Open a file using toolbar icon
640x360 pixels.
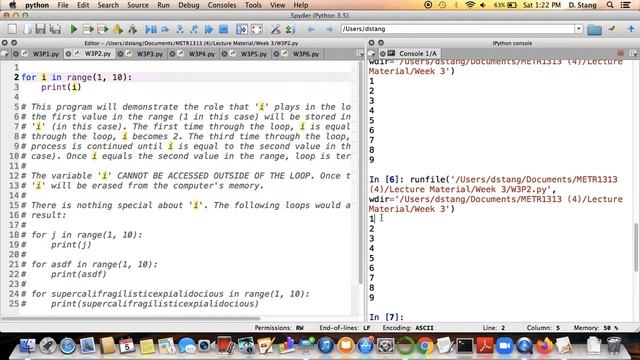coord(27,29)
